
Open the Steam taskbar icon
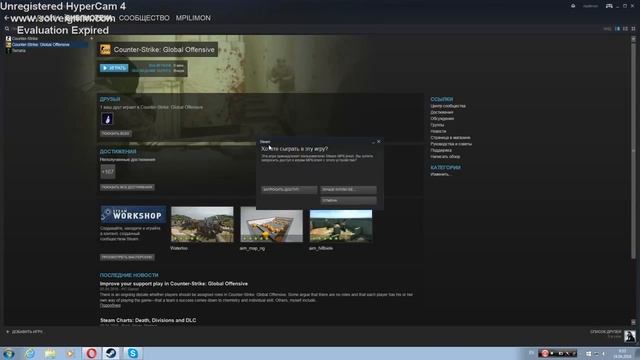[x=111, y=353]
